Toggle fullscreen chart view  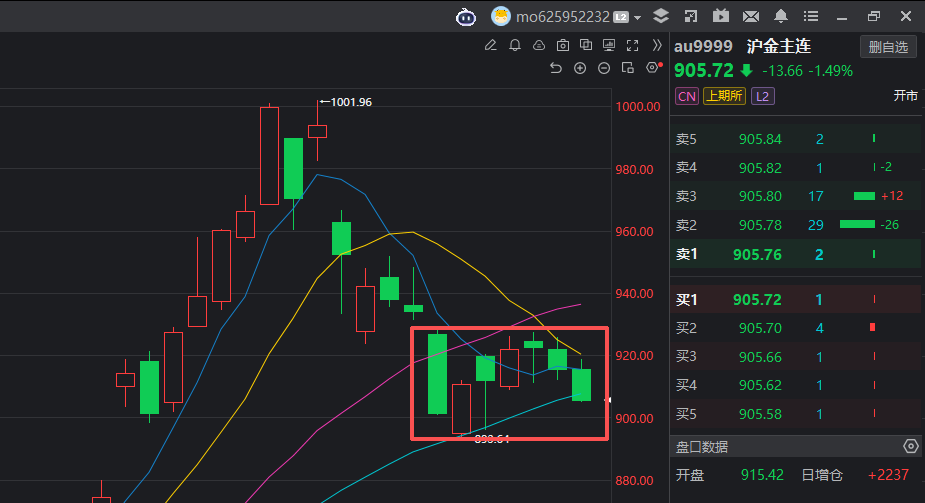tap(632, 45)
